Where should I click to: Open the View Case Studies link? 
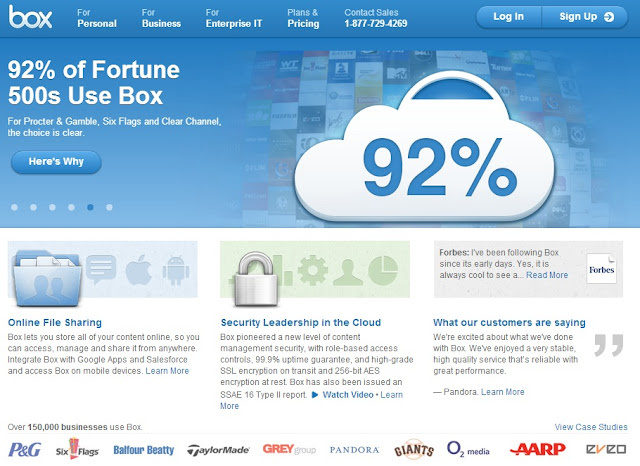(x=591, y=427)
